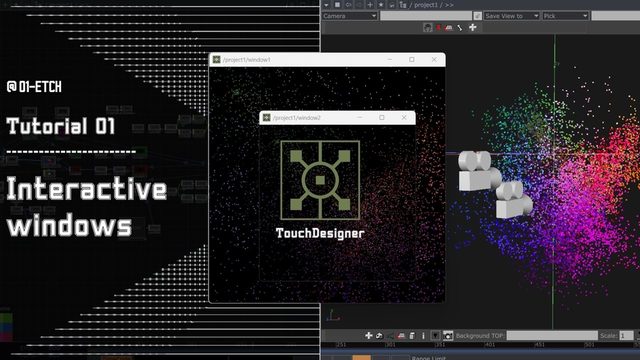Click the small edit icon right of the camera field
The height and width of the screenshot is (360, 640).
coord(478,16)
